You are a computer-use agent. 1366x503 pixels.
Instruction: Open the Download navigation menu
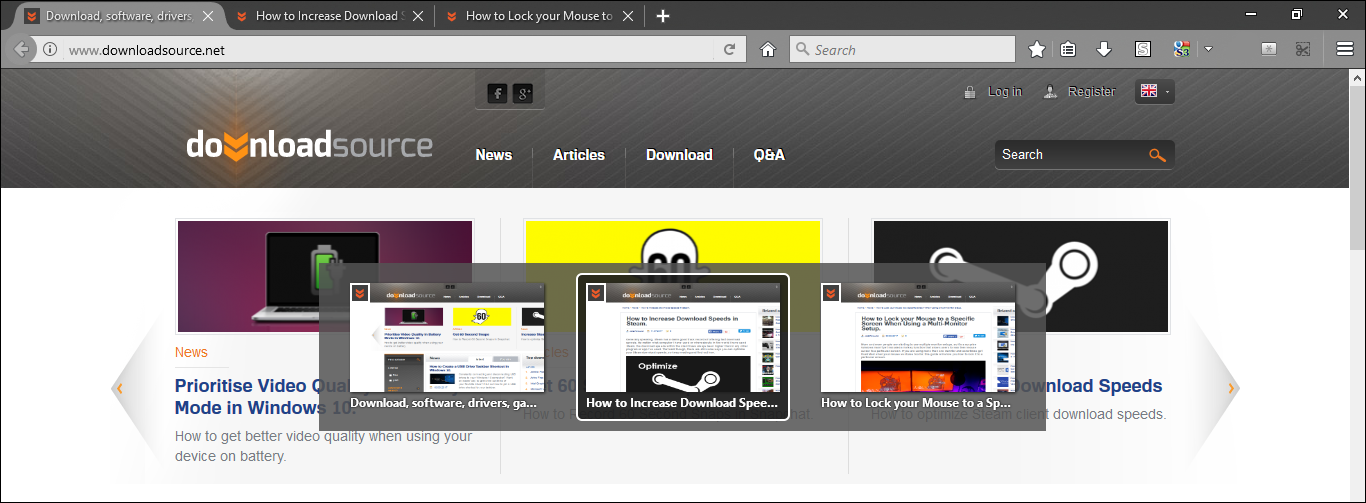tap(679, 155)
